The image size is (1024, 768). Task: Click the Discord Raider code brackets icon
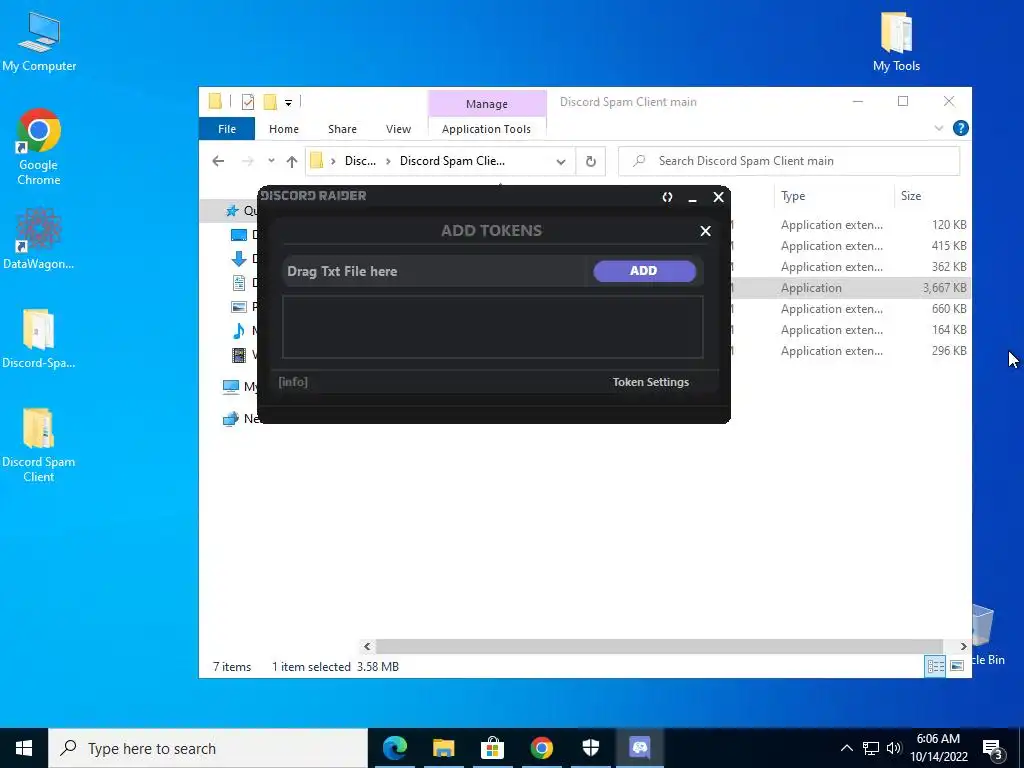667,197
